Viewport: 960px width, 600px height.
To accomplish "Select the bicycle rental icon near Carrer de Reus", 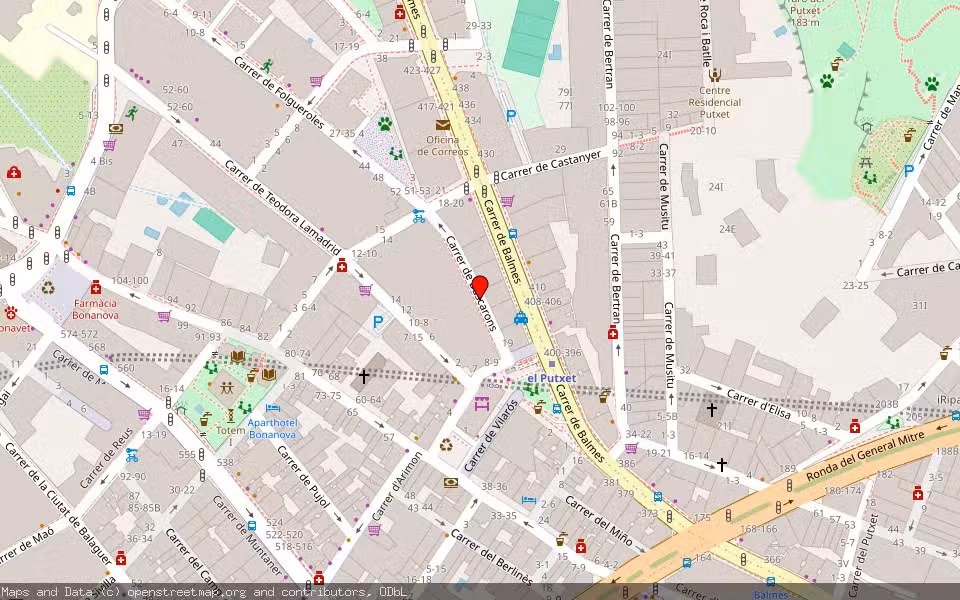I will click(132, 454).
